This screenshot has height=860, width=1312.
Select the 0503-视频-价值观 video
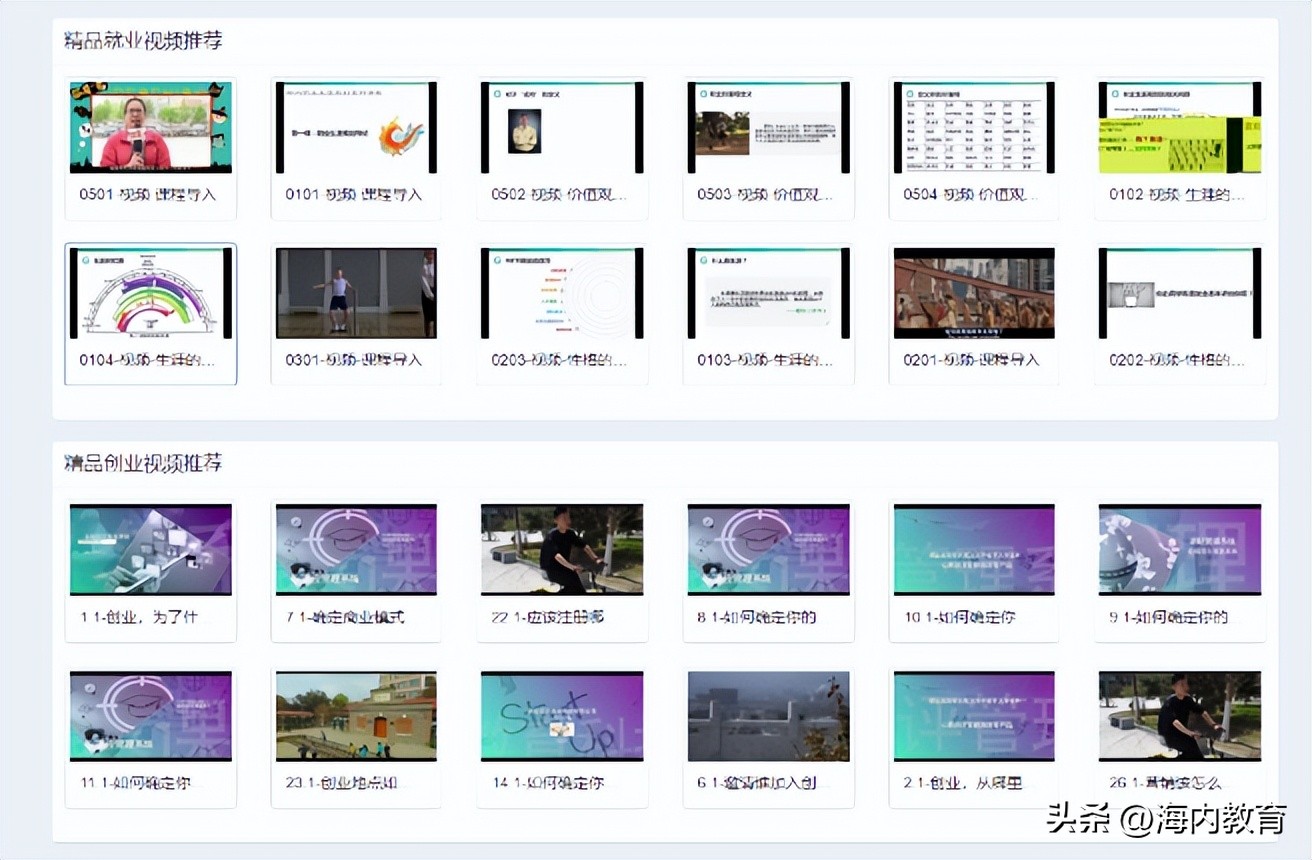pos(768,126)
